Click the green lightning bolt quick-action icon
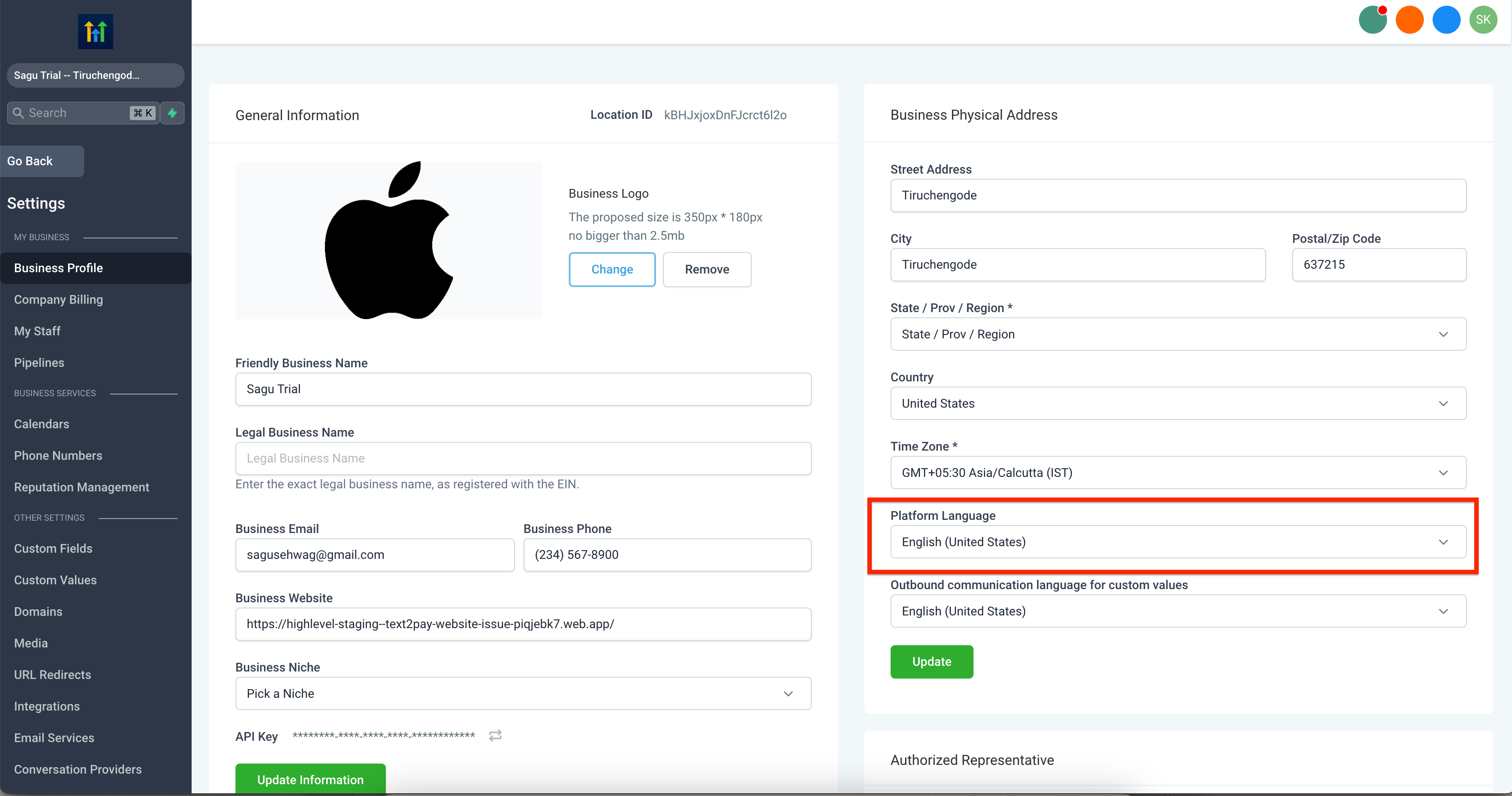1512x796 pixels. pyautogui.click(x=172, y=113)
